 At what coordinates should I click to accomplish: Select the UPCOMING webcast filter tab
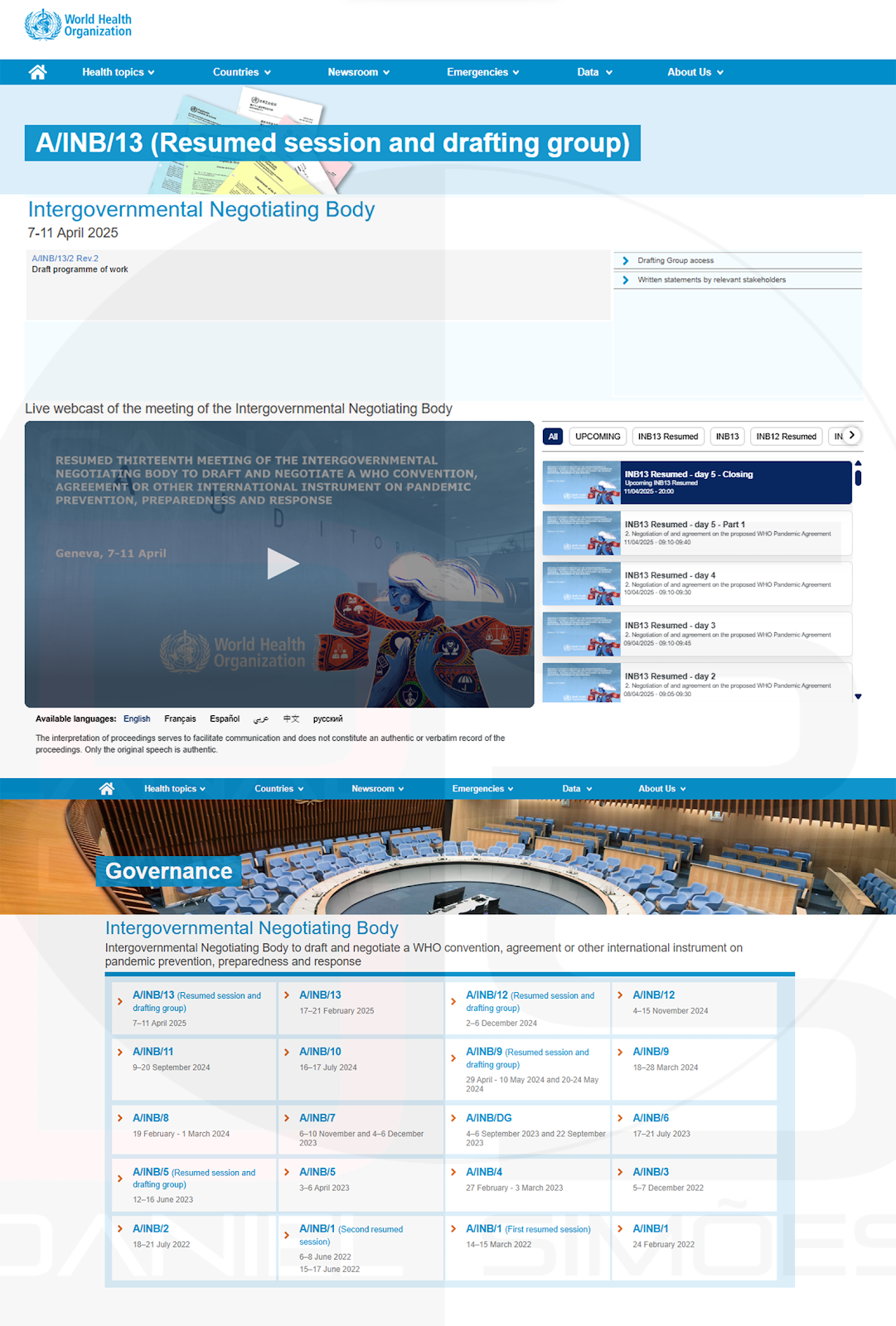(598, 436)
